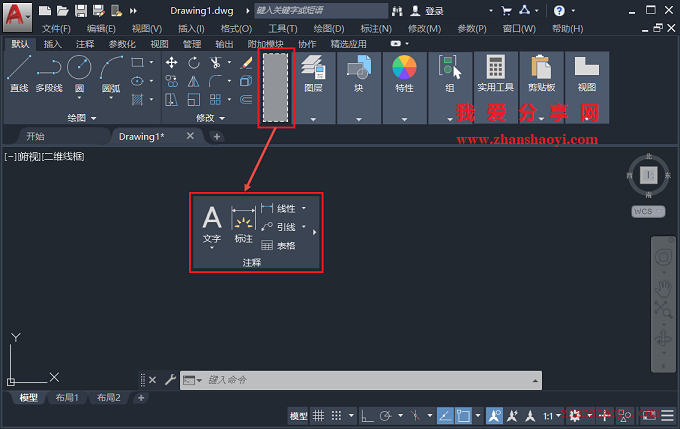Viewport: 680px width, 429px height.
Task: Open the Edit (编辑) menu
Action: coord(101,29)
